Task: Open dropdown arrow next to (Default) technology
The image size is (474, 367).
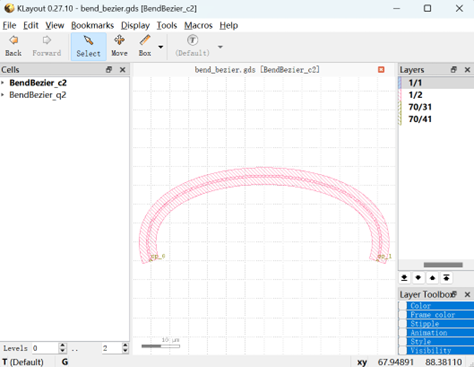Action: click(x=220, y=47)
